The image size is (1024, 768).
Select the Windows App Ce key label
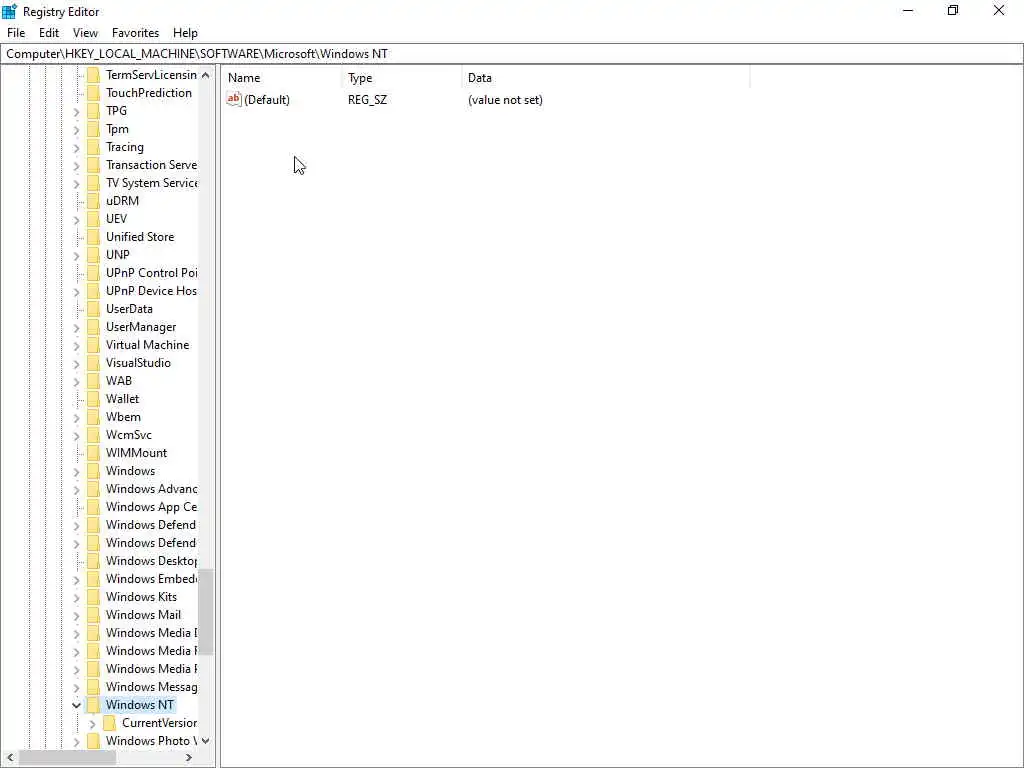coord(152,507)
